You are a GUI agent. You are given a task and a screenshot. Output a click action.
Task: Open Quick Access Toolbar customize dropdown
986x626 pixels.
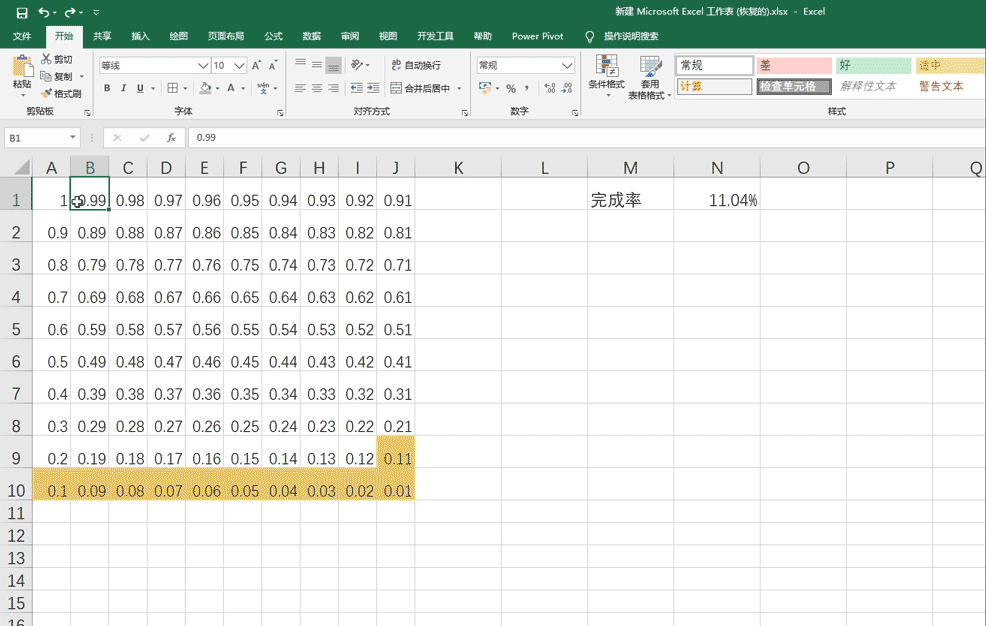click(x=96, y=13)
